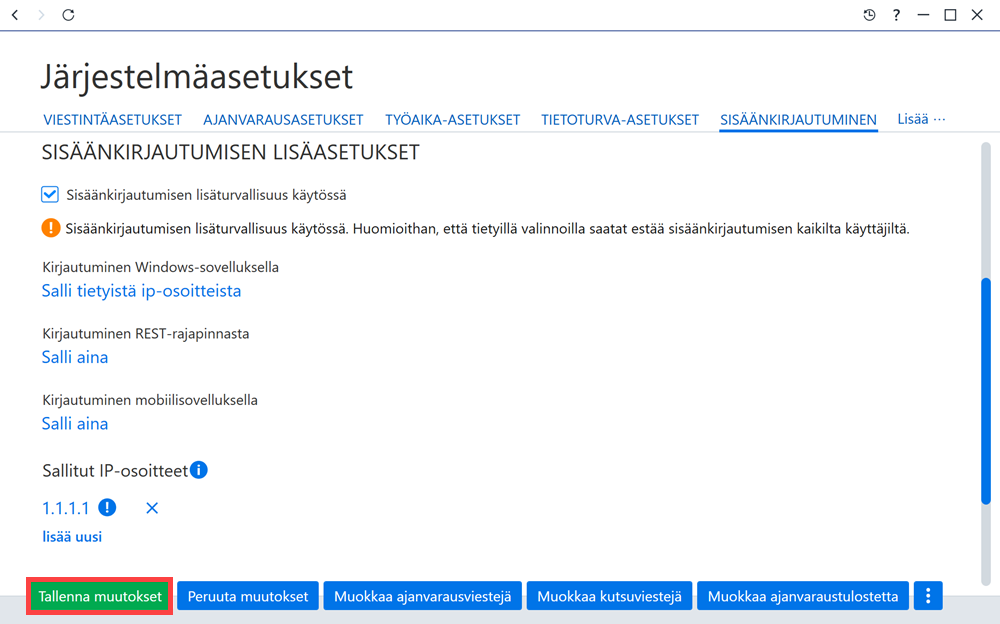This screenshot has width=1000, height=624.
Task: Click the 1.1.1.1 IP address entry
Action: point(66,509)
